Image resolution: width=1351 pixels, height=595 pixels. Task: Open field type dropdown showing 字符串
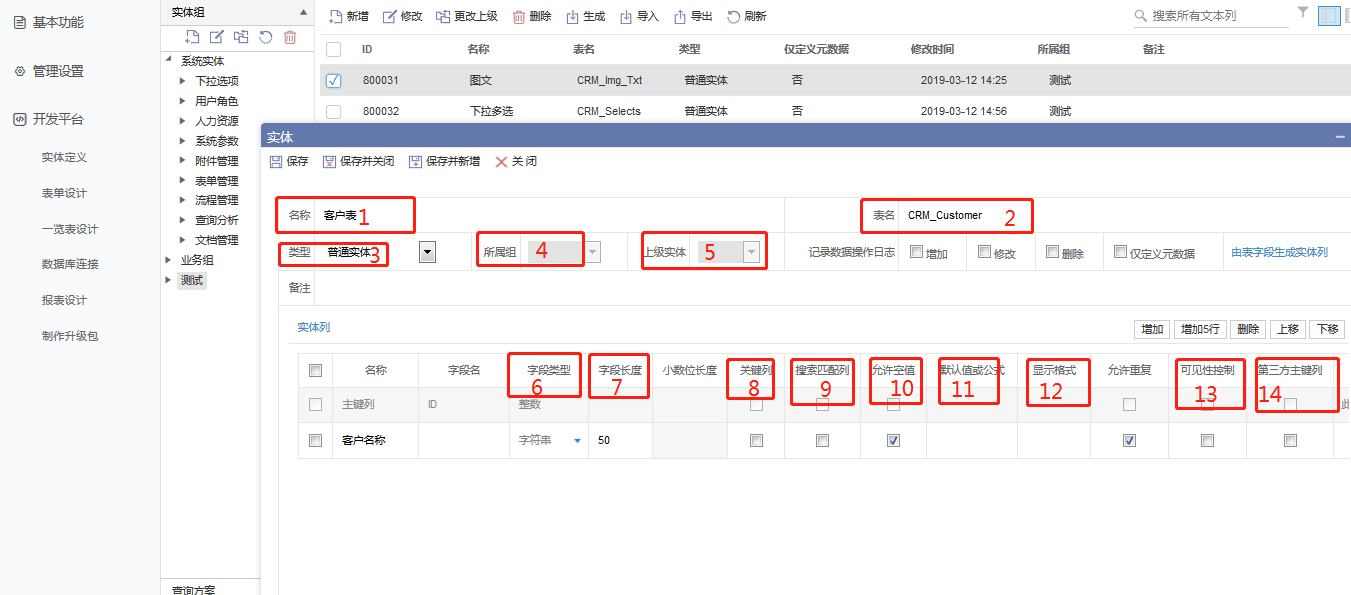pyautogui.click(x=577, y=440)
